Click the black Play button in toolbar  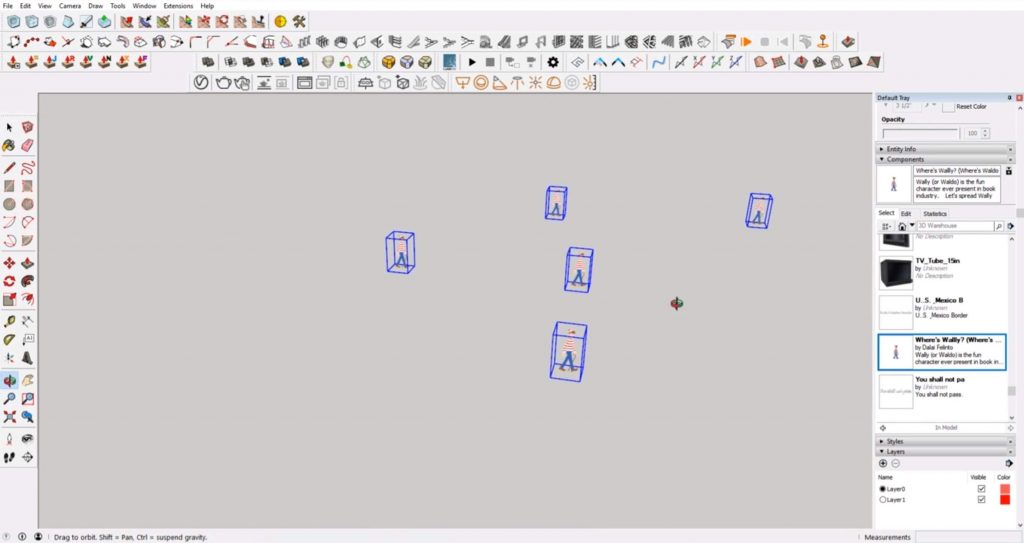point(472,62)
